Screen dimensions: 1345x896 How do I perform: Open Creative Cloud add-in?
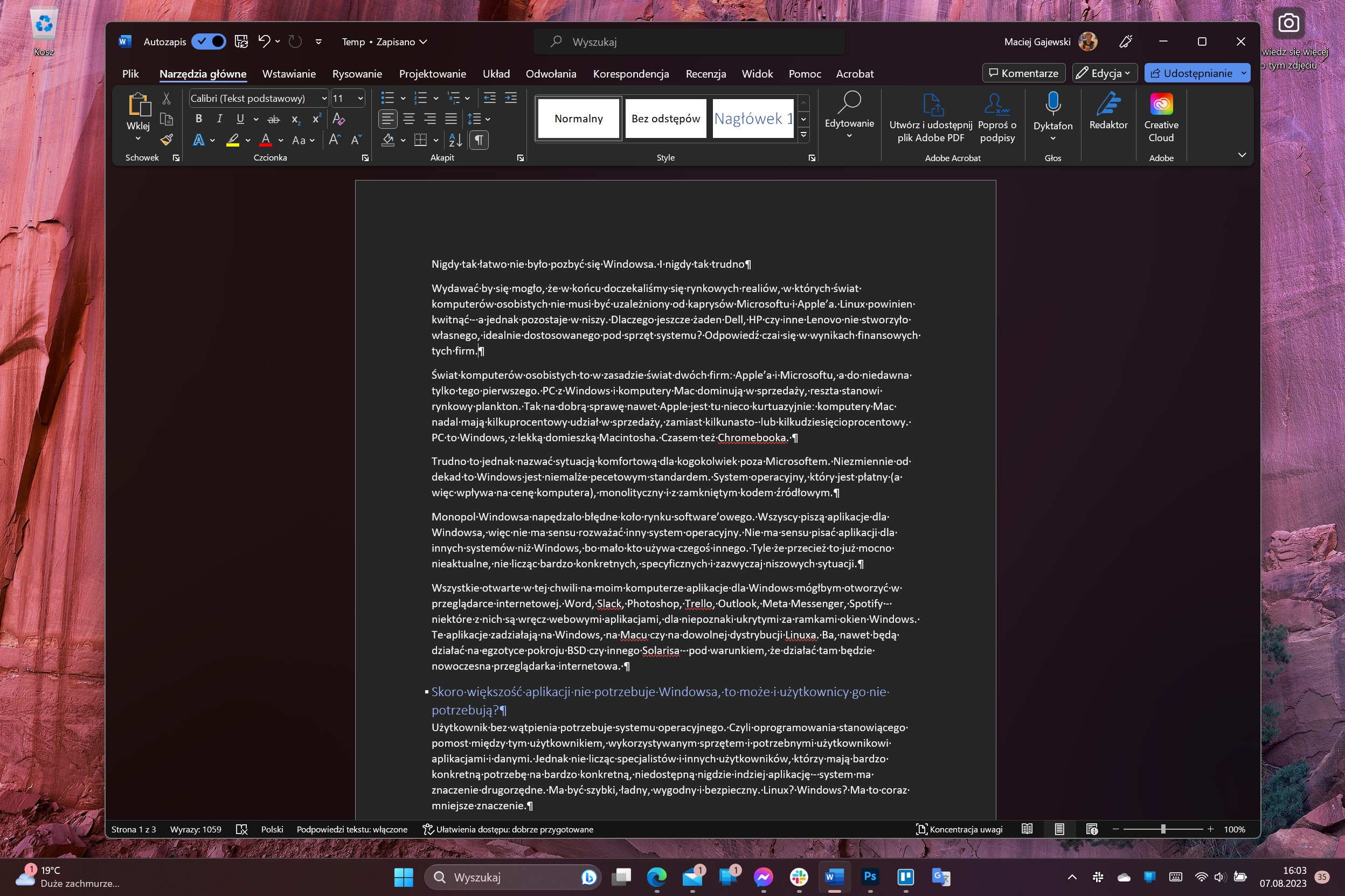(x=1161, y=117)
